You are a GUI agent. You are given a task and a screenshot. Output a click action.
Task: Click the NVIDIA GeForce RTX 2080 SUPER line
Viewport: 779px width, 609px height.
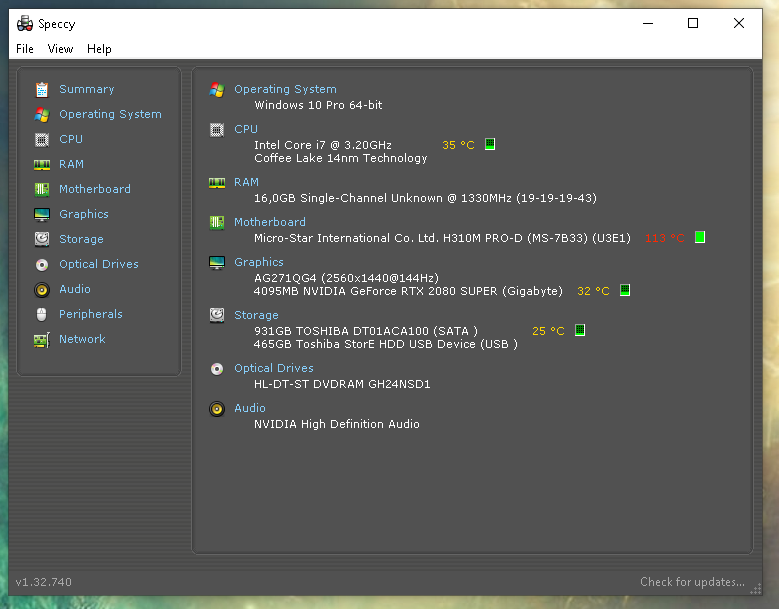408,291
